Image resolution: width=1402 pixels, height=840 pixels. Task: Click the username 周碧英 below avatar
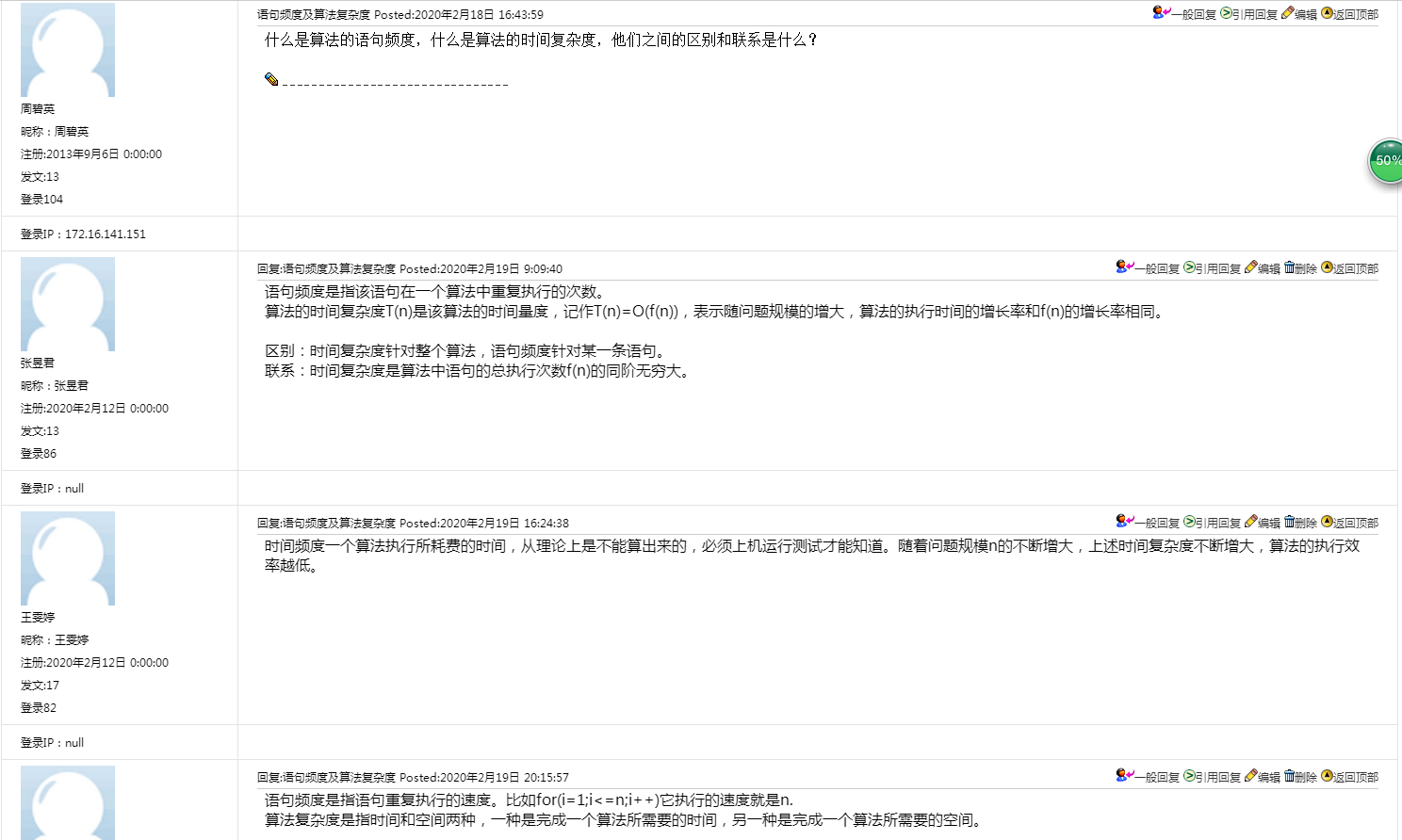[x=38, y=109]
